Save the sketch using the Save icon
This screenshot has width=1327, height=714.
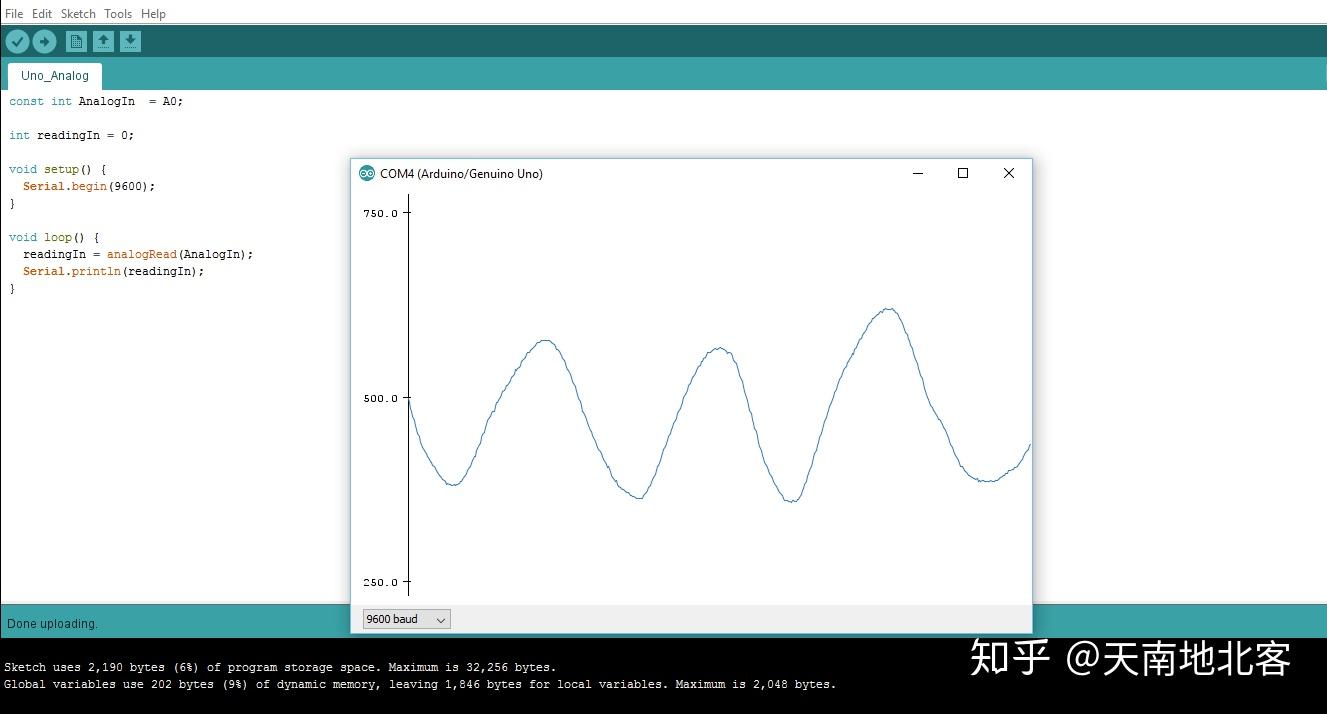coord(130,41)
